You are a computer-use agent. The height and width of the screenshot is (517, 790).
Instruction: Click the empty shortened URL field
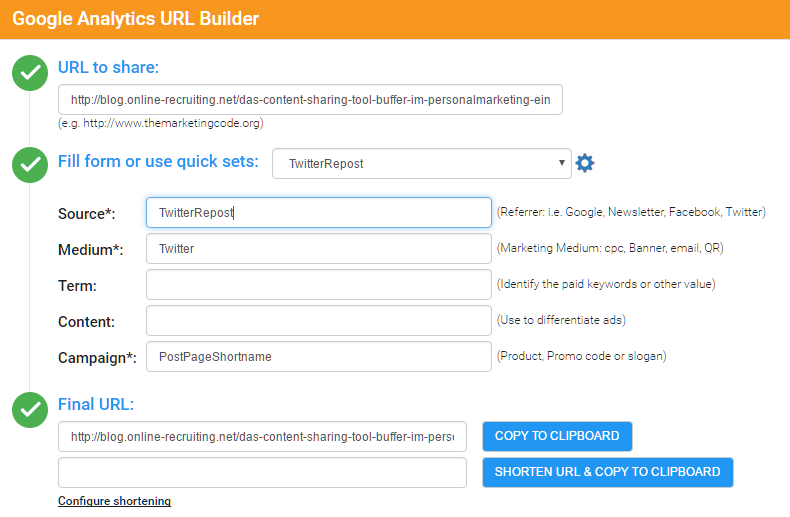(262, 473)
